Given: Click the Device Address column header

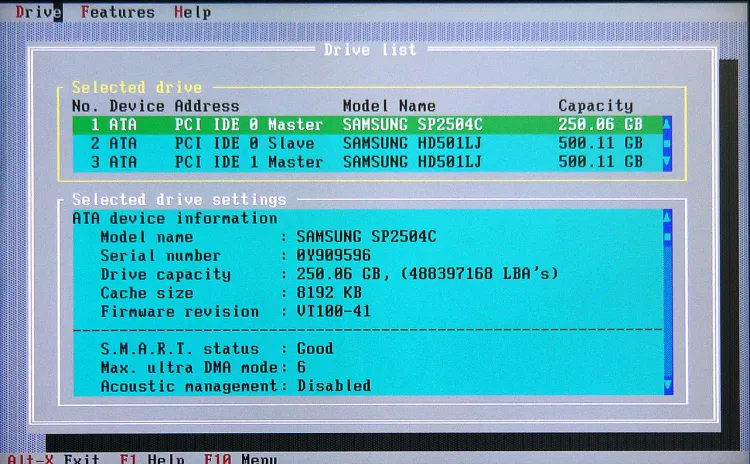Looking at the screenshot, I should [x=174, y=106].
